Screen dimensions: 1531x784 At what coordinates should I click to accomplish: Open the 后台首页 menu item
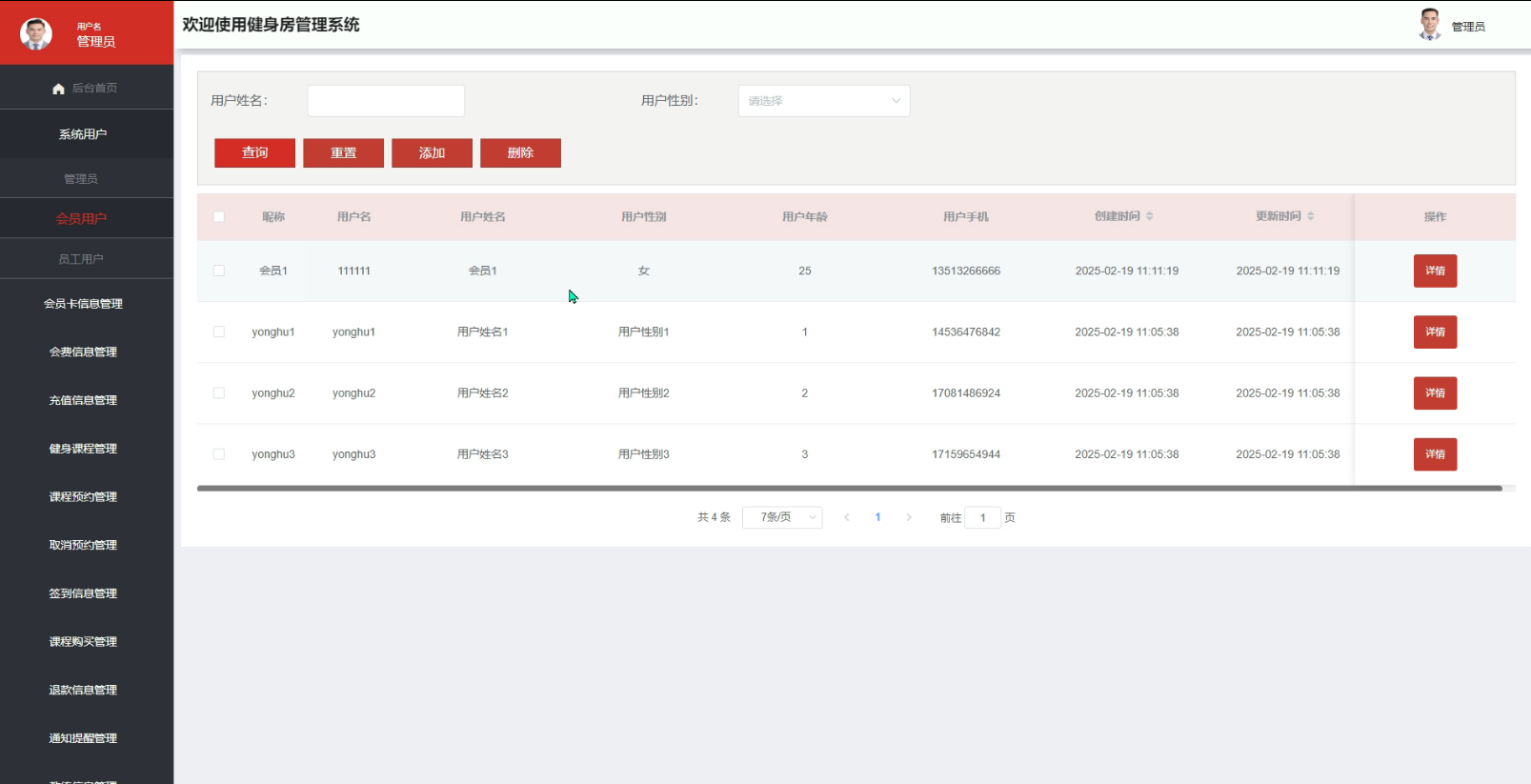[x=87, y=88]
